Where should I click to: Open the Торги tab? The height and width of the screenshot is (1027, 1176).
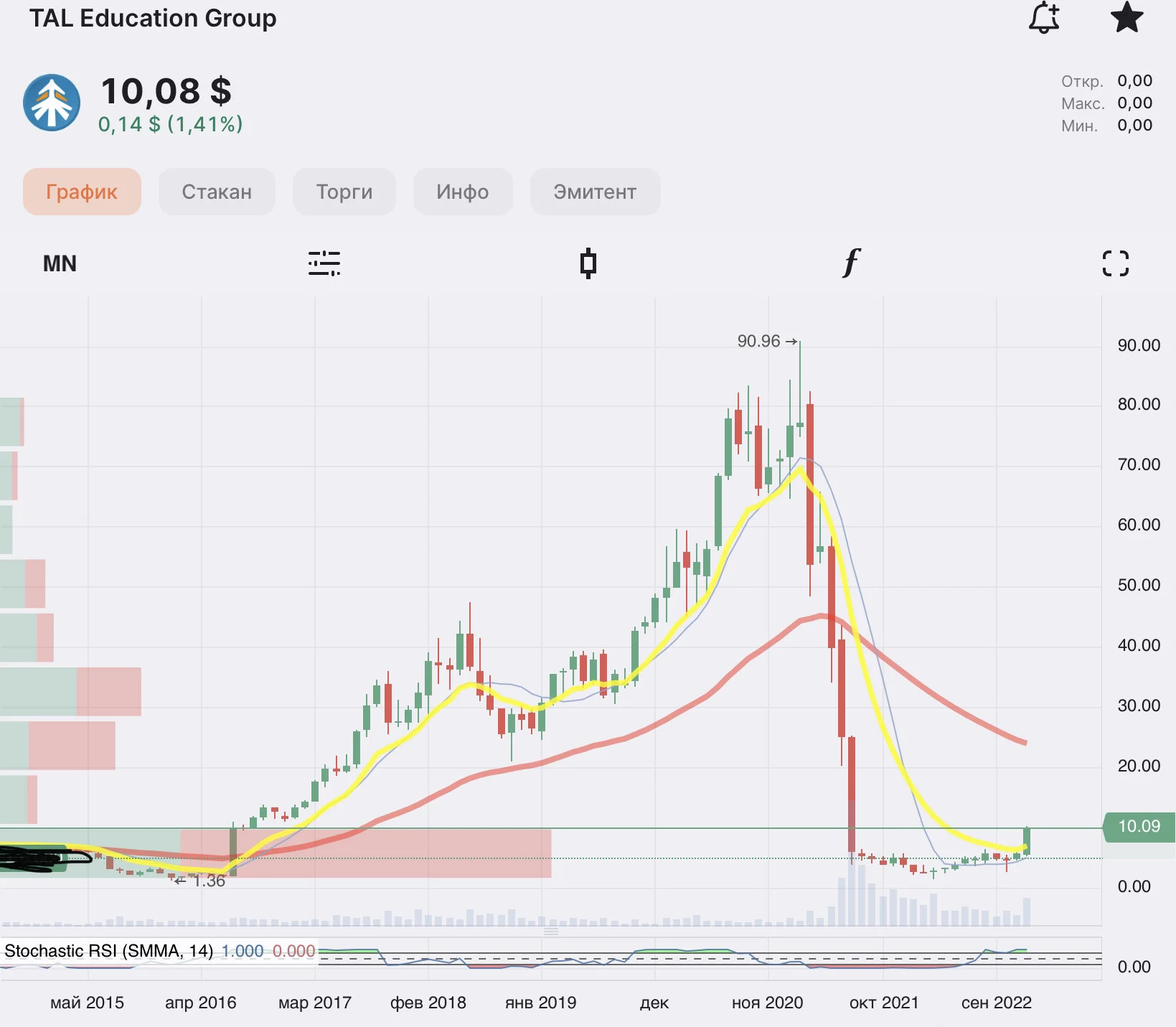(344, 192)
